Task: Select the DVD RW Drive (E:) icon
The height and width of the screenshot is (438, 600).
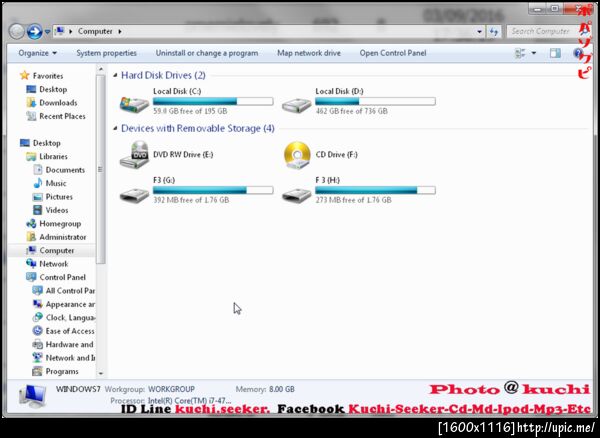Action: (x=134, y=155)
